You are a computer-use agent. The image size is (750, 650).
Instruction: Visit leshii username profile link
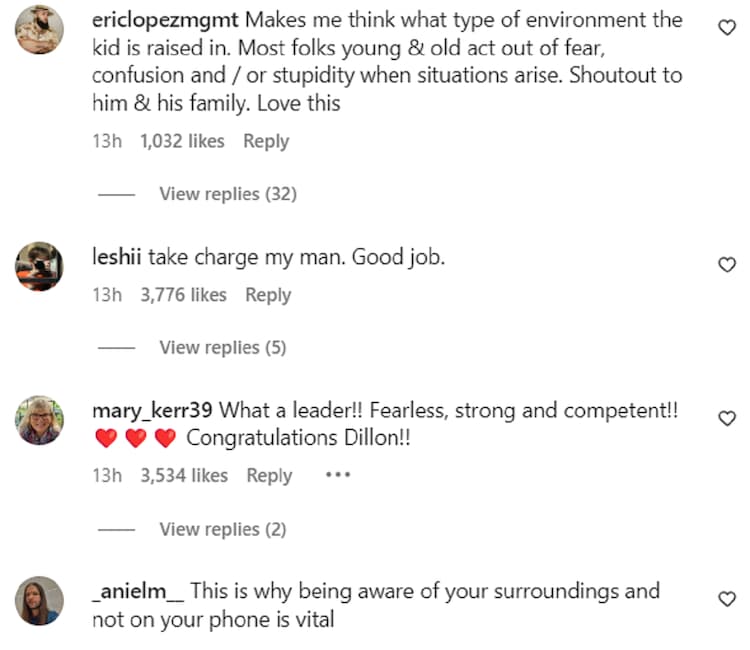coord(118,257)
